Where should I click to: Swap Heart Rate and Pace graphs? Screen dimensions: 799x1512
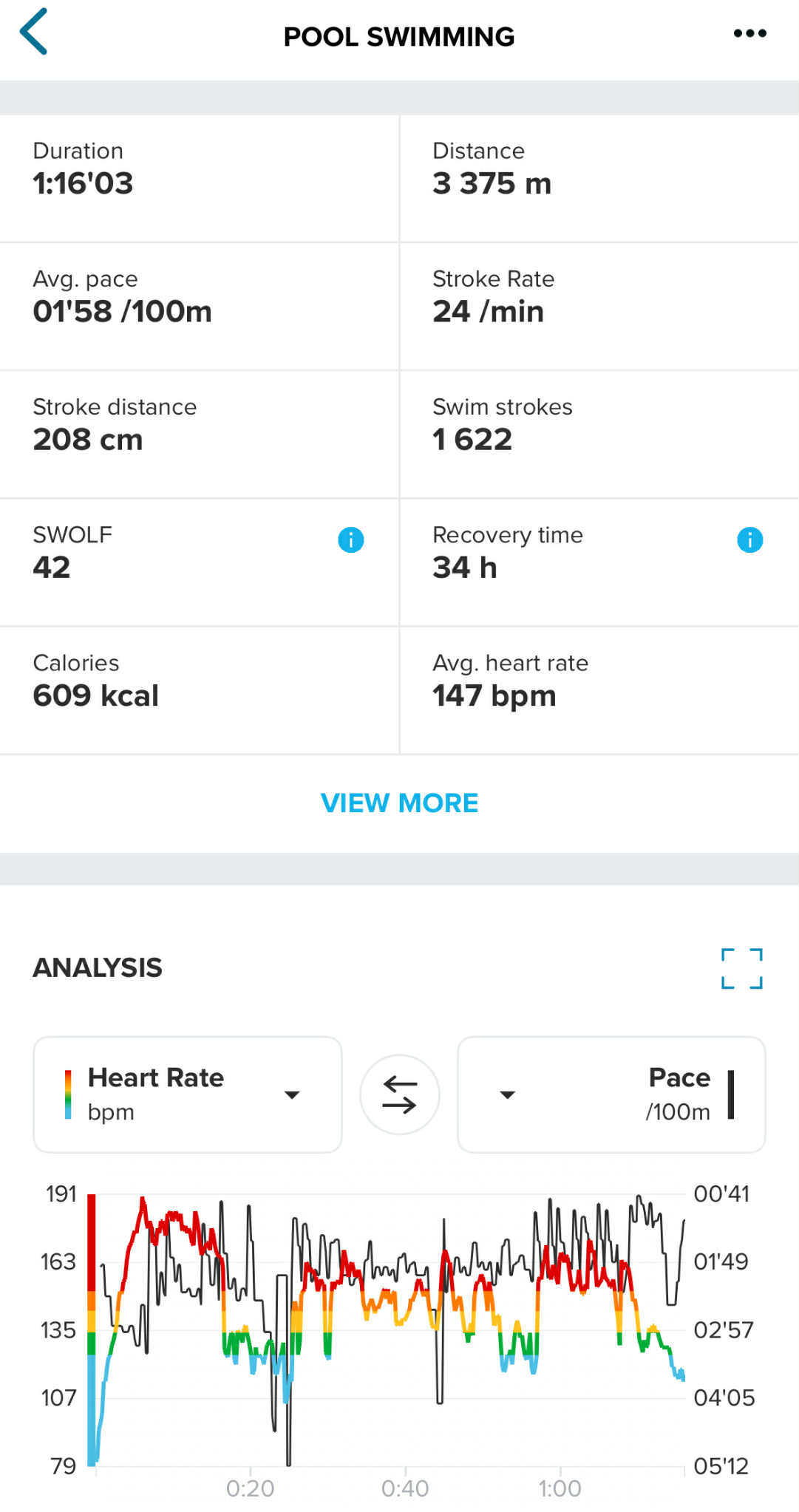pyautogui.click(x=399, y=1094)
